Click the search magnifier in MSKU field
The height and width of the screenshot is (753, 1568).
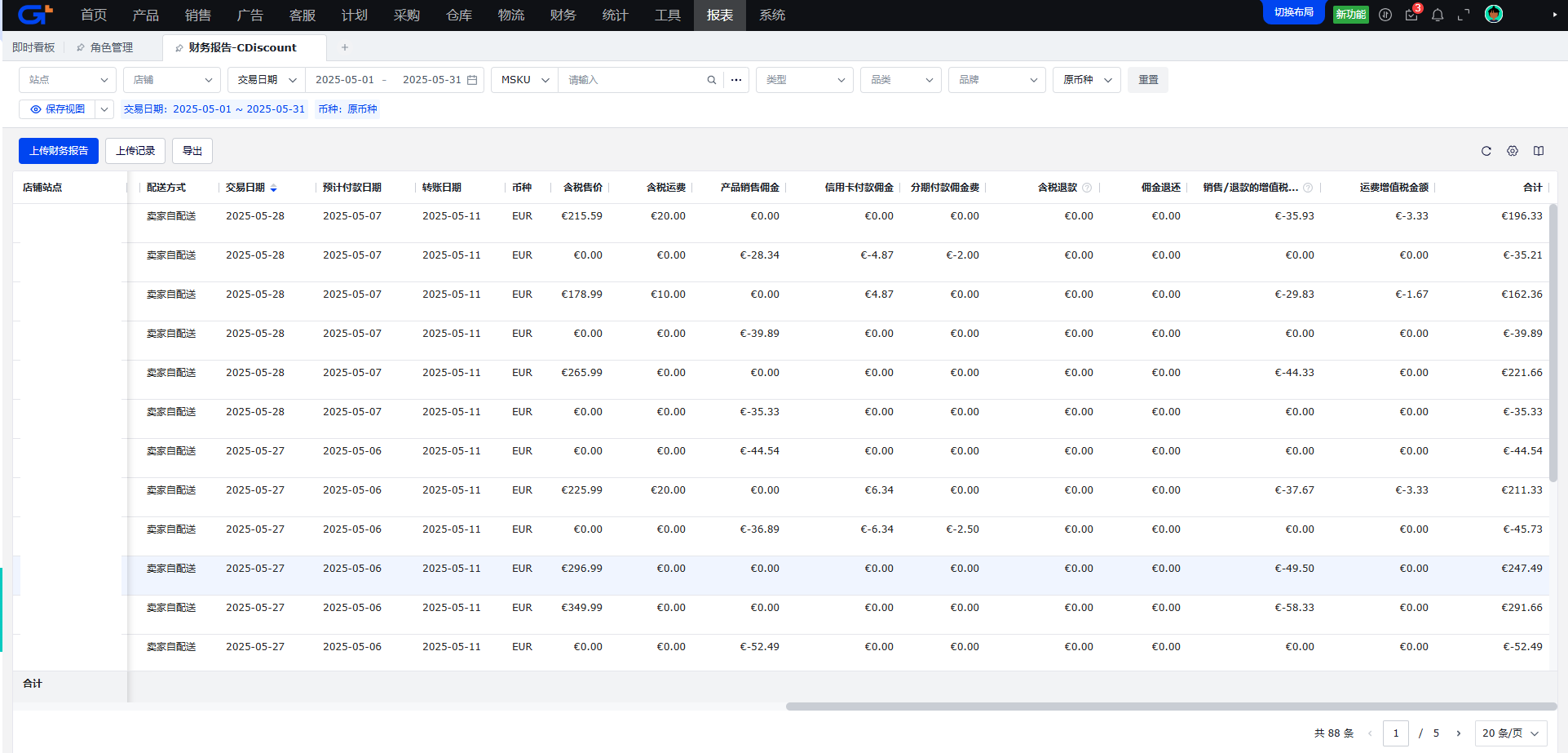click(711, 80)
